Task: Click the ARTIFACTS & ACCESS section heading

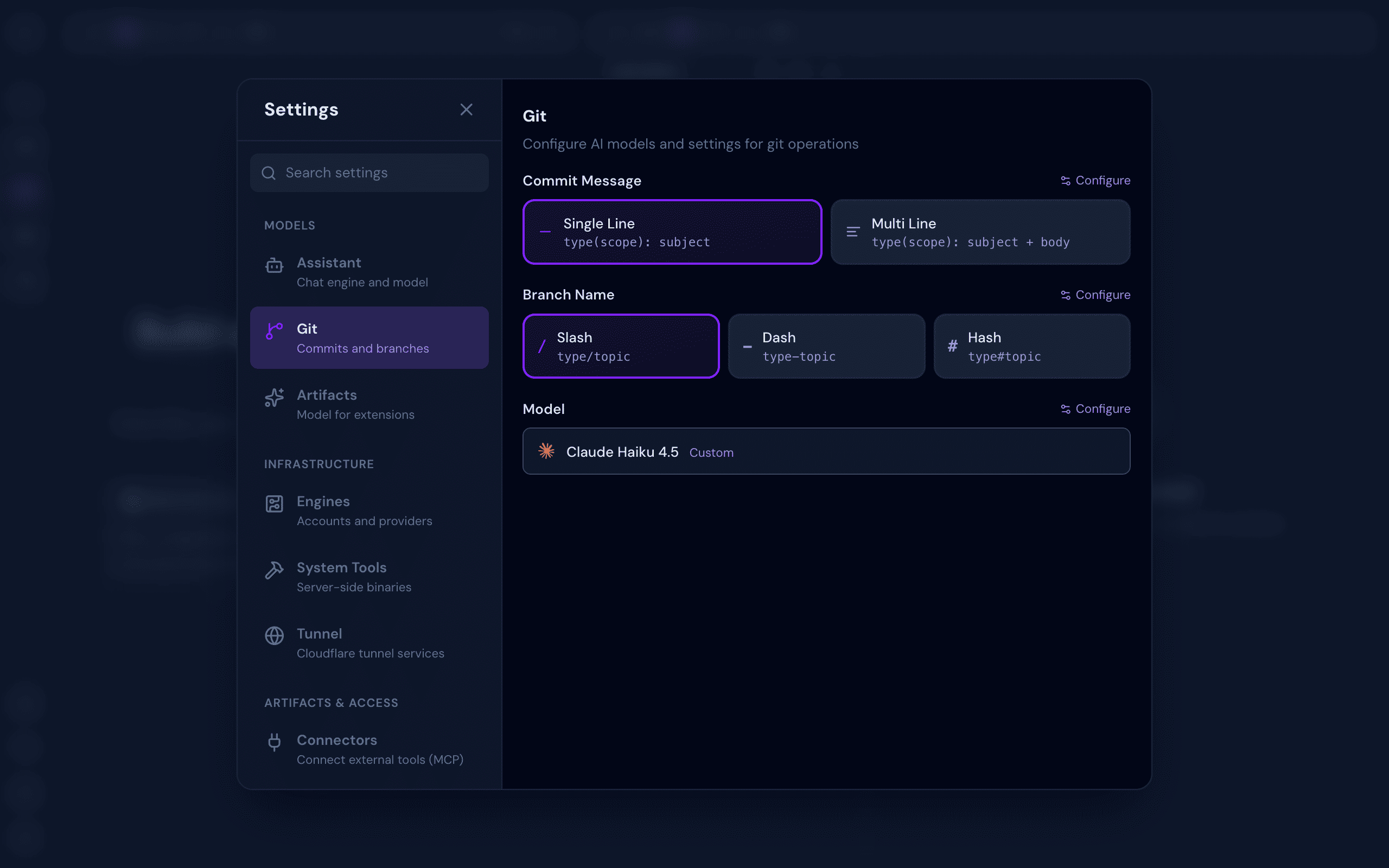Action: (x=331, y=703)
